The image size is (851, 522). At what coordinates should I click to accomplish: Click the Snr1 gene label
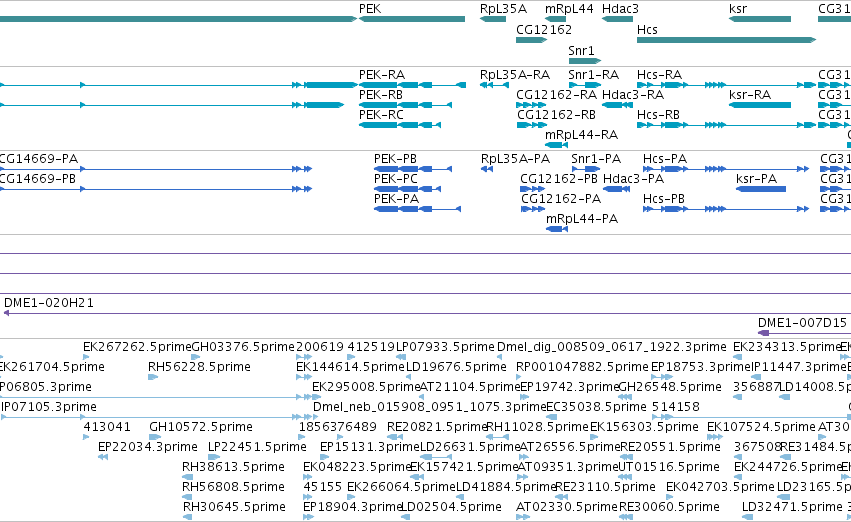[x=581, y=50]
